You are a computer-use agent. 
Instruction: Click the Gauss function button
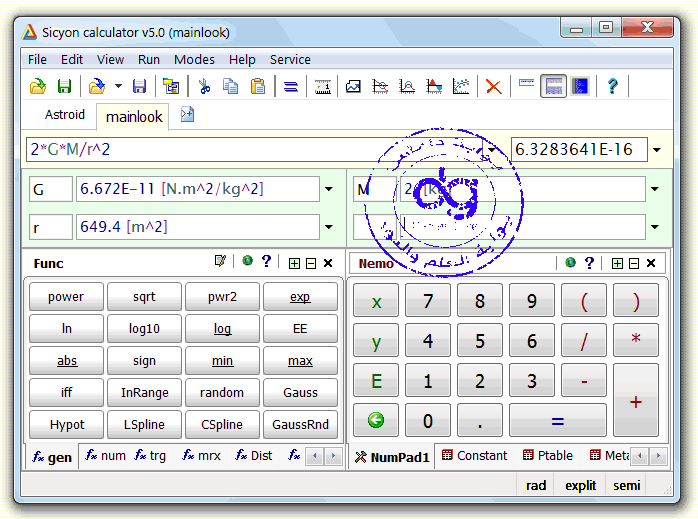300,393
